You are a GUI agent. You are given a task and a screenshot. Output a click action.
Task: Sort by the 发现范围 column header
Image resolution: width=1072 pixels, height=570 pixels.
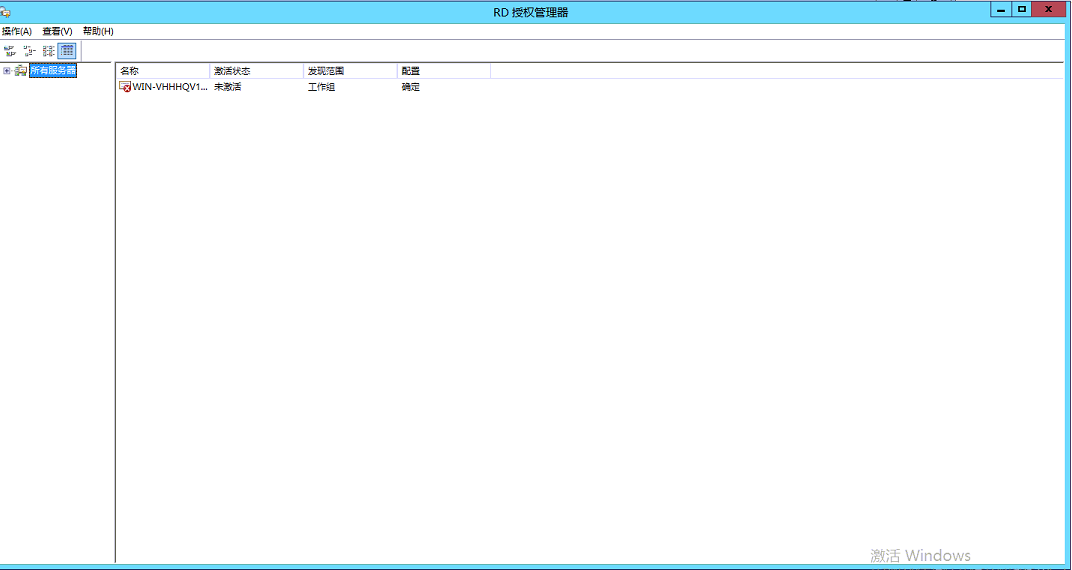click(x=350, y=71)
